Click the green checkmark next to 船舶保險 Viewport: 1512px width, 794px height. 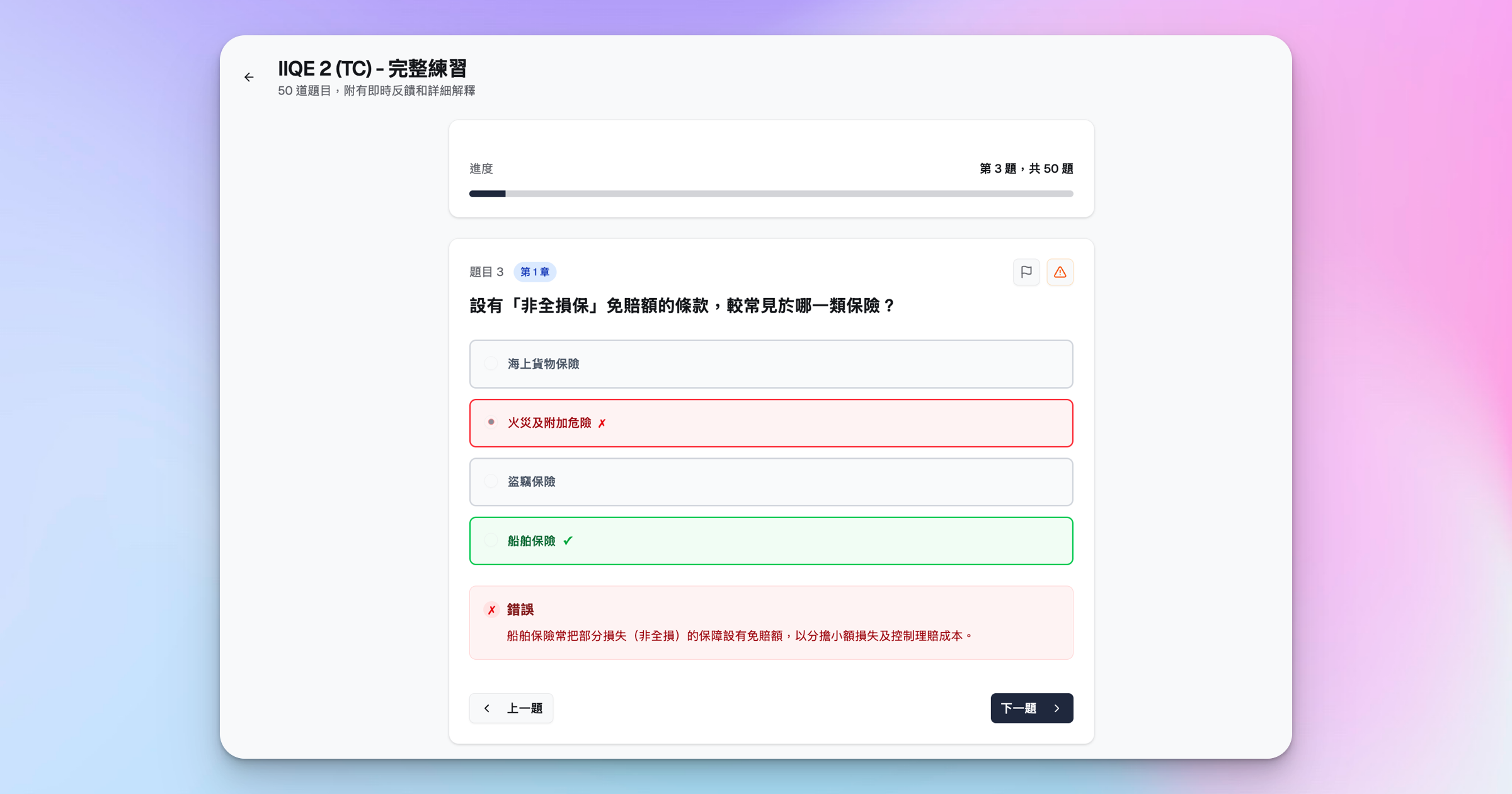568,541
